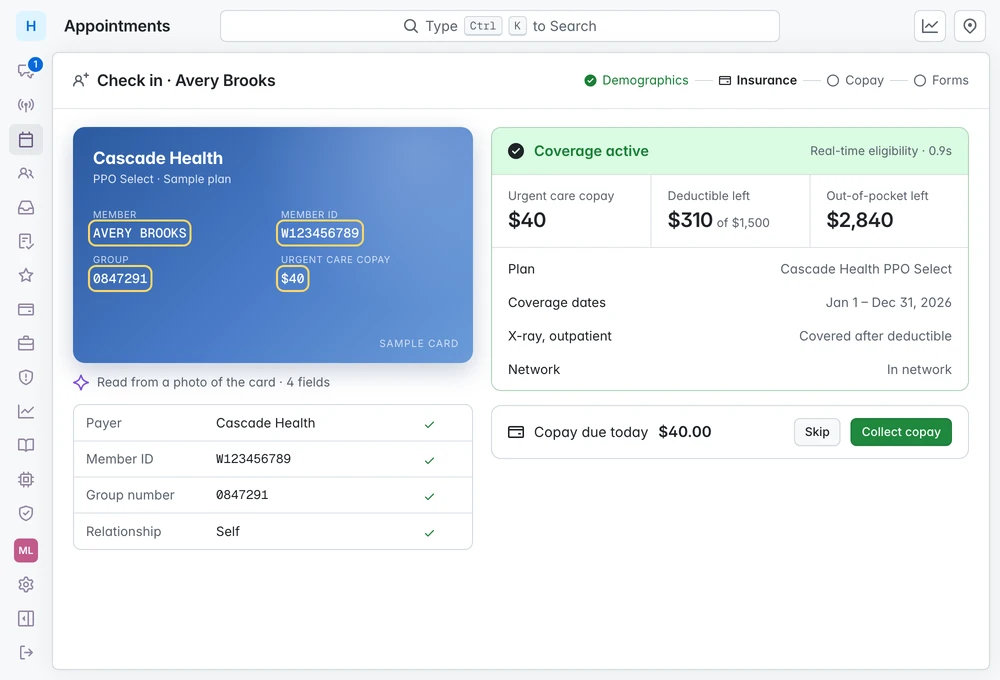Select the W123456789 highlighted field on card
The width and height of the screenshot is (1000, 680).
pyautogui.click(x=320, y=233)
